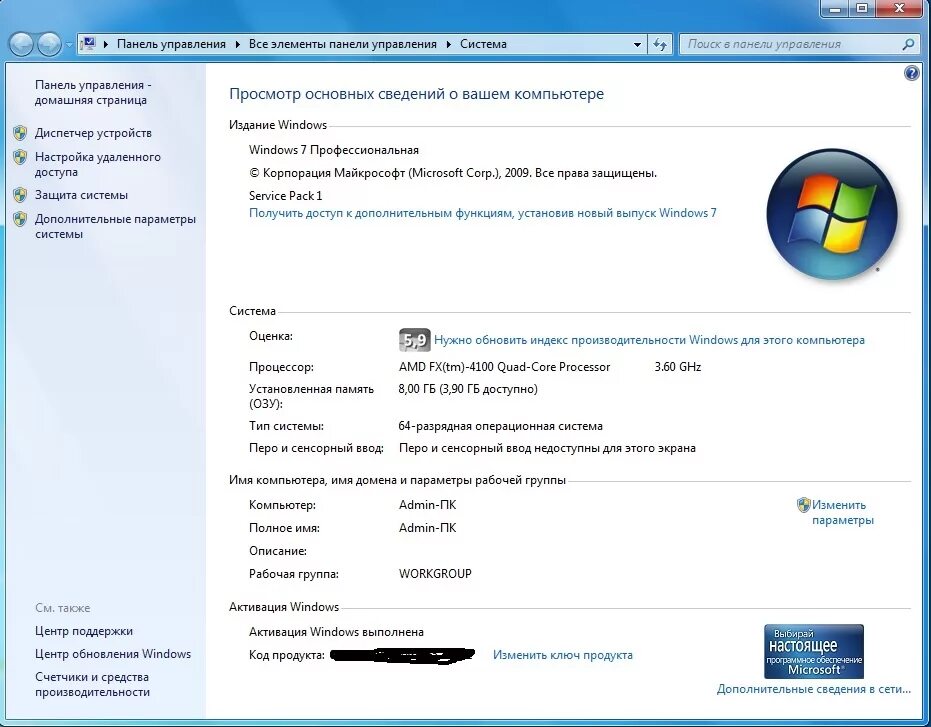Image resolution: width=931 pixels, height=727 pixels.
Task: Go back with the Back arrow button
Action: [x=21, y=44]
